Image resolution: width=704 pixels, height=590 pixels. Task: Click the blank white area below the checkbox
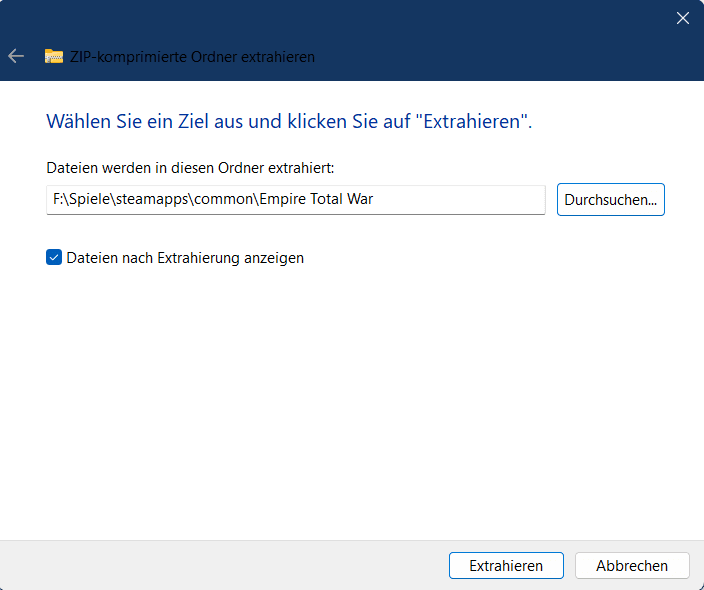[x=350, y=400]
